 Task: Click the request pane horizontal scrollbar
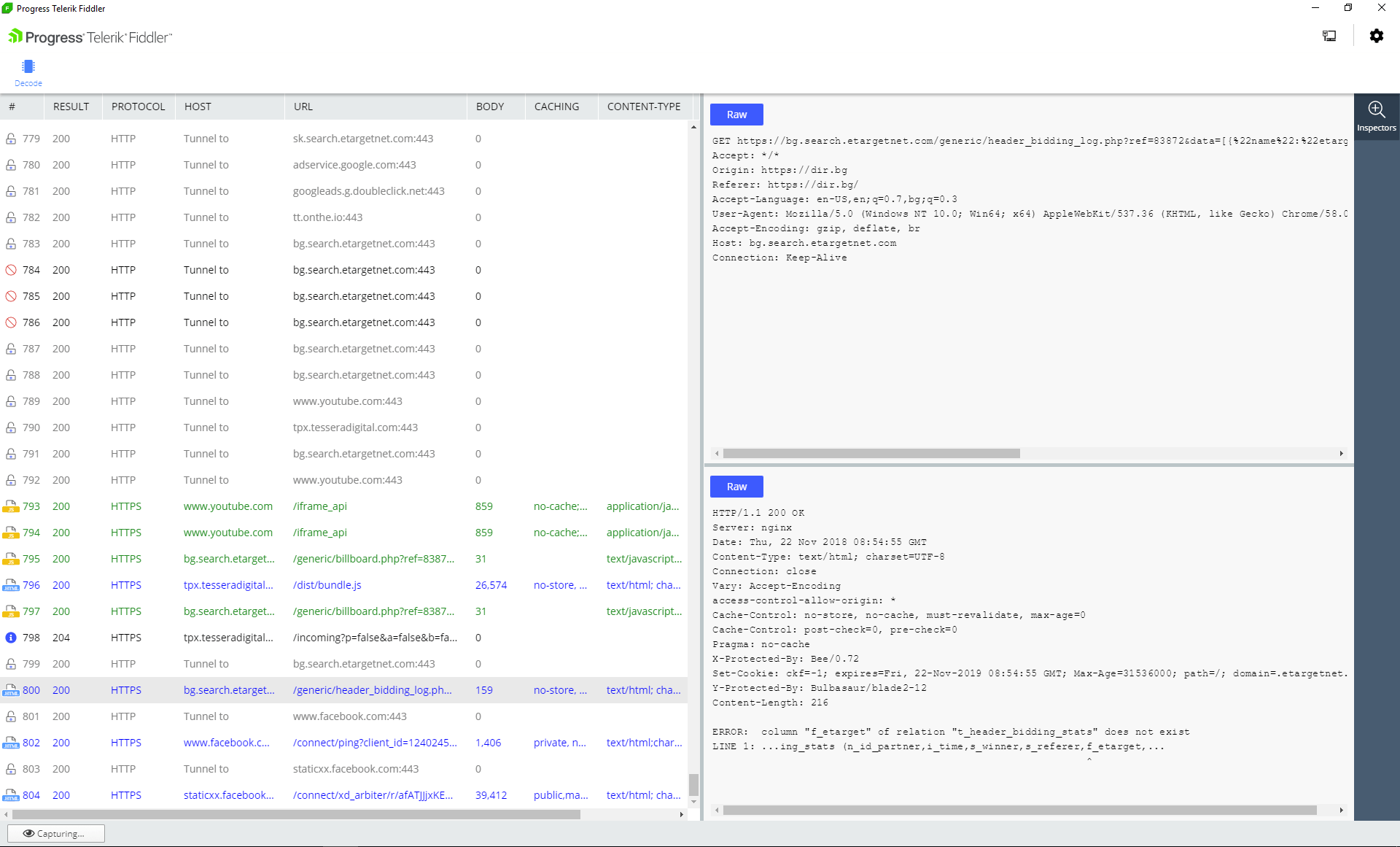[871, 453]
